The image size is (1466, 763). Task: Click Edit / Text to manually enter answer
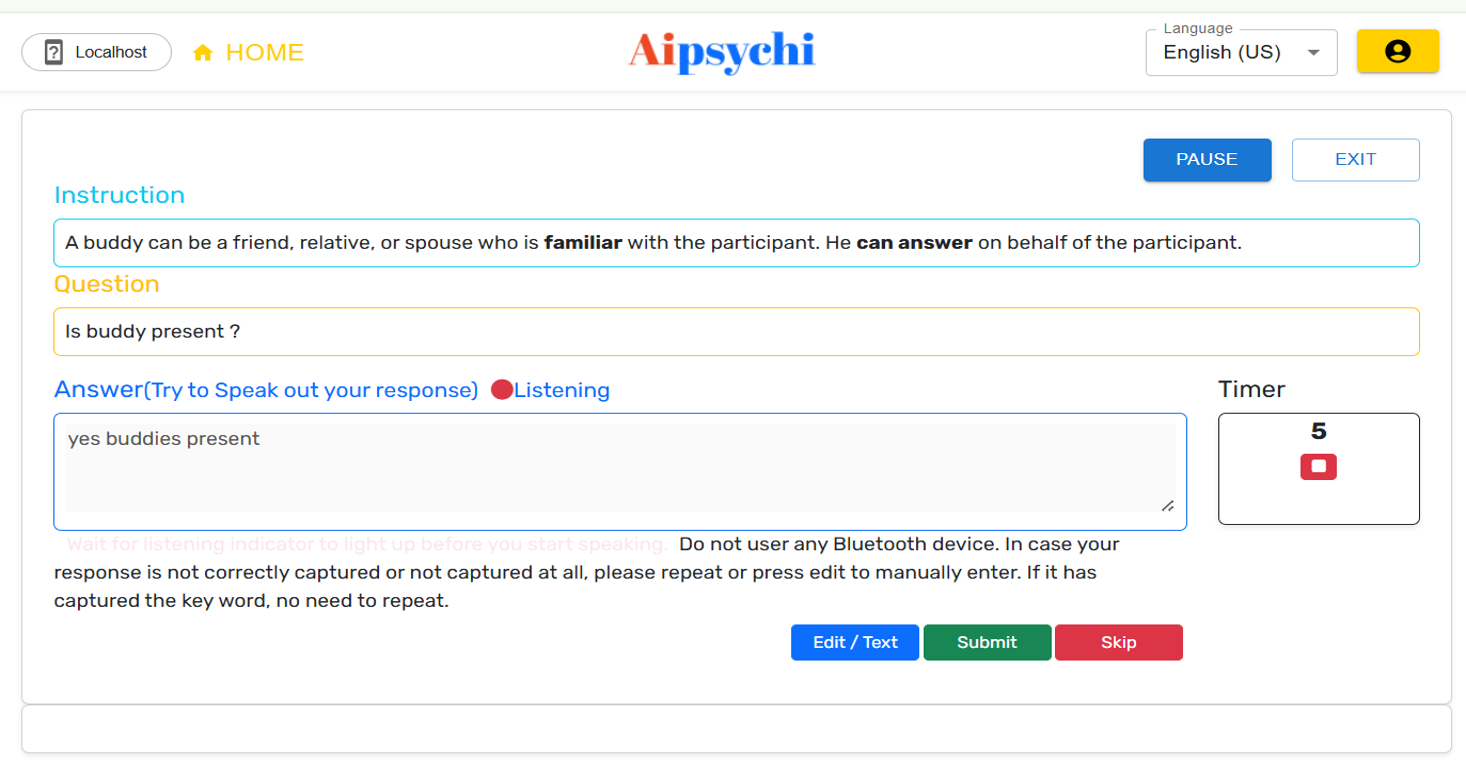tap(854, 642)
